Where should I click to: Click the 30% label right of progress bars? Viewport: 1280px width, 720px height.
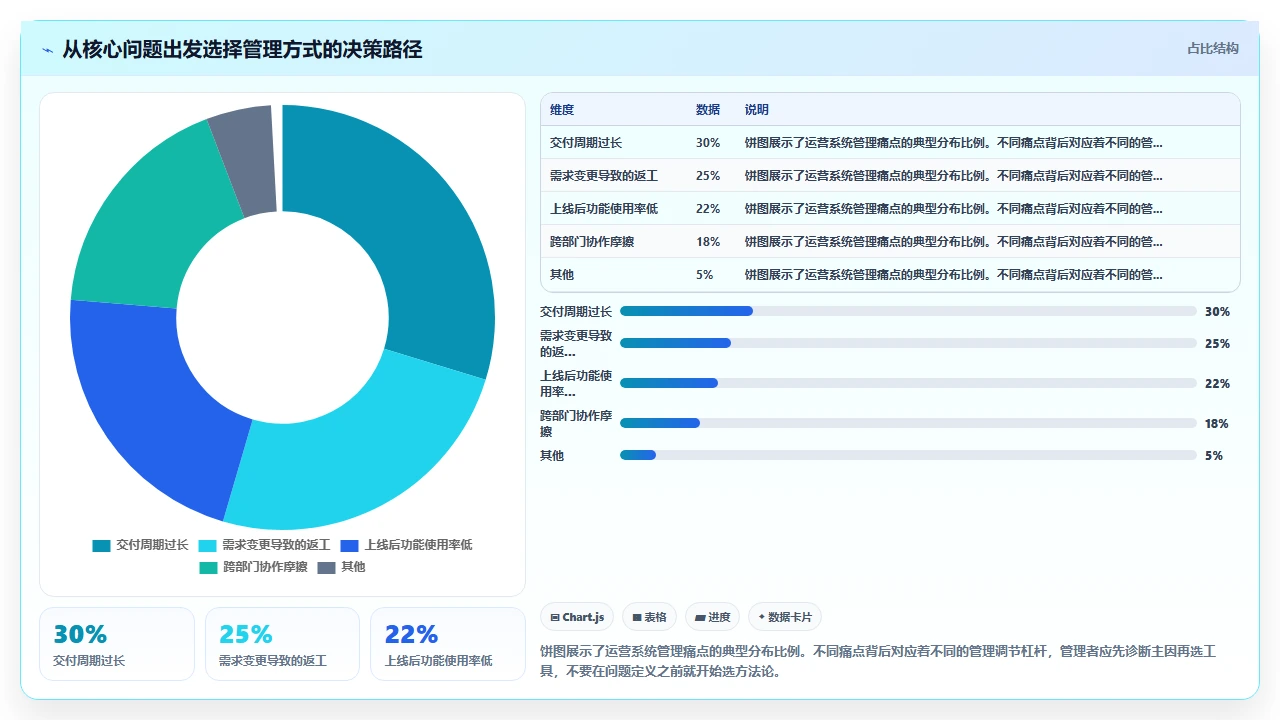[x=1217, y=311]
